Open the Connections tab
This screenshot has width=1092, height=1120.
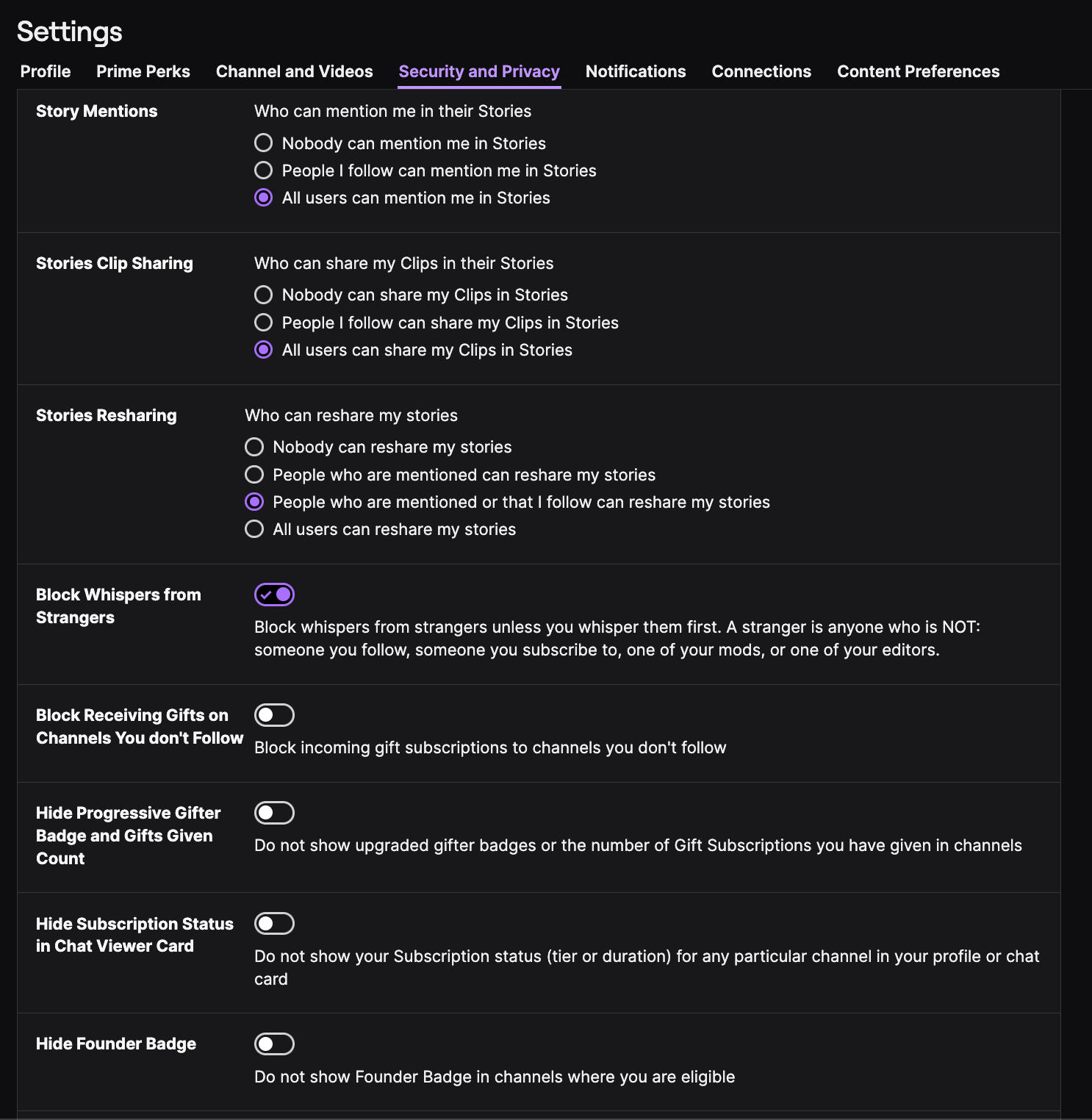click(761, 71)
